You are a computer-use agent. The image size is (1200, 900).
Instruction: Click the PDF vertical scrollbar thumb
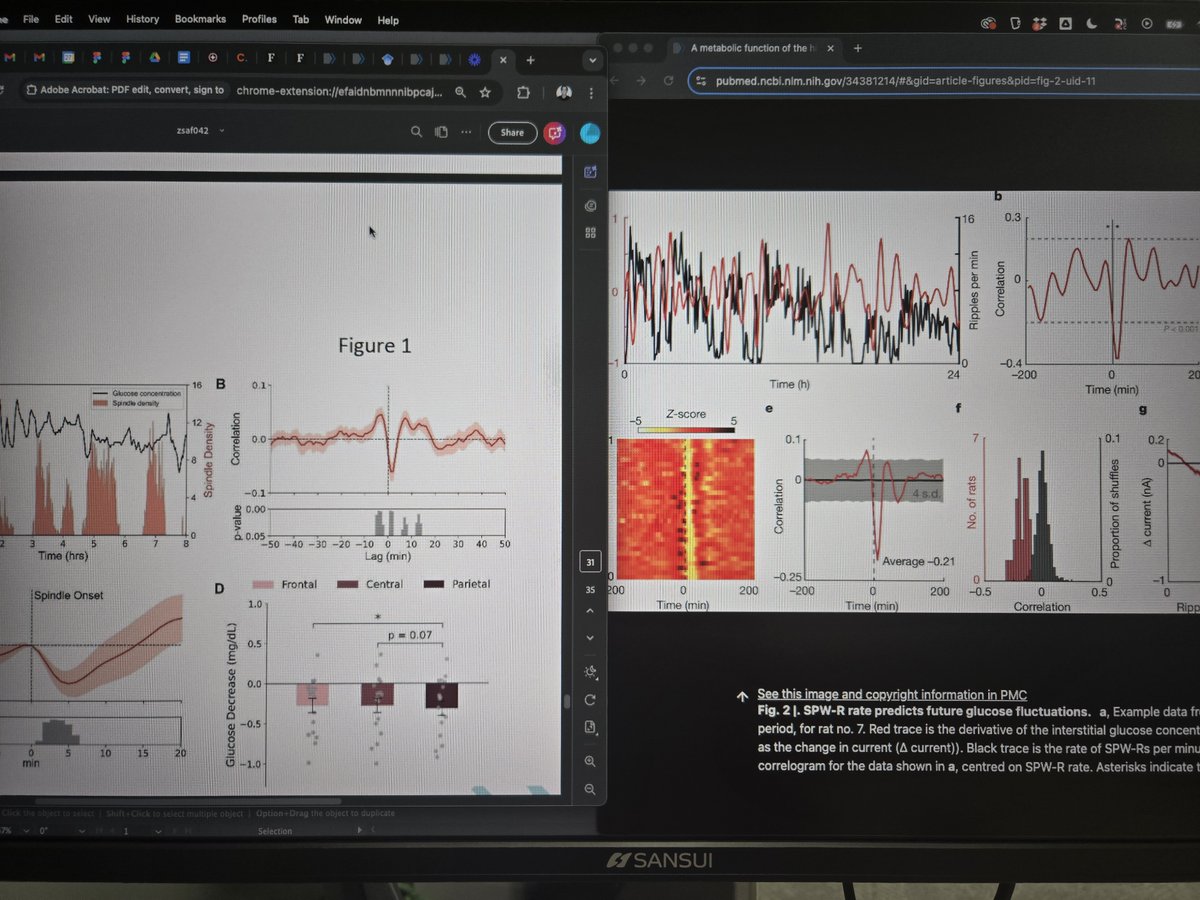pyautogui.click(x=567, y=701)
